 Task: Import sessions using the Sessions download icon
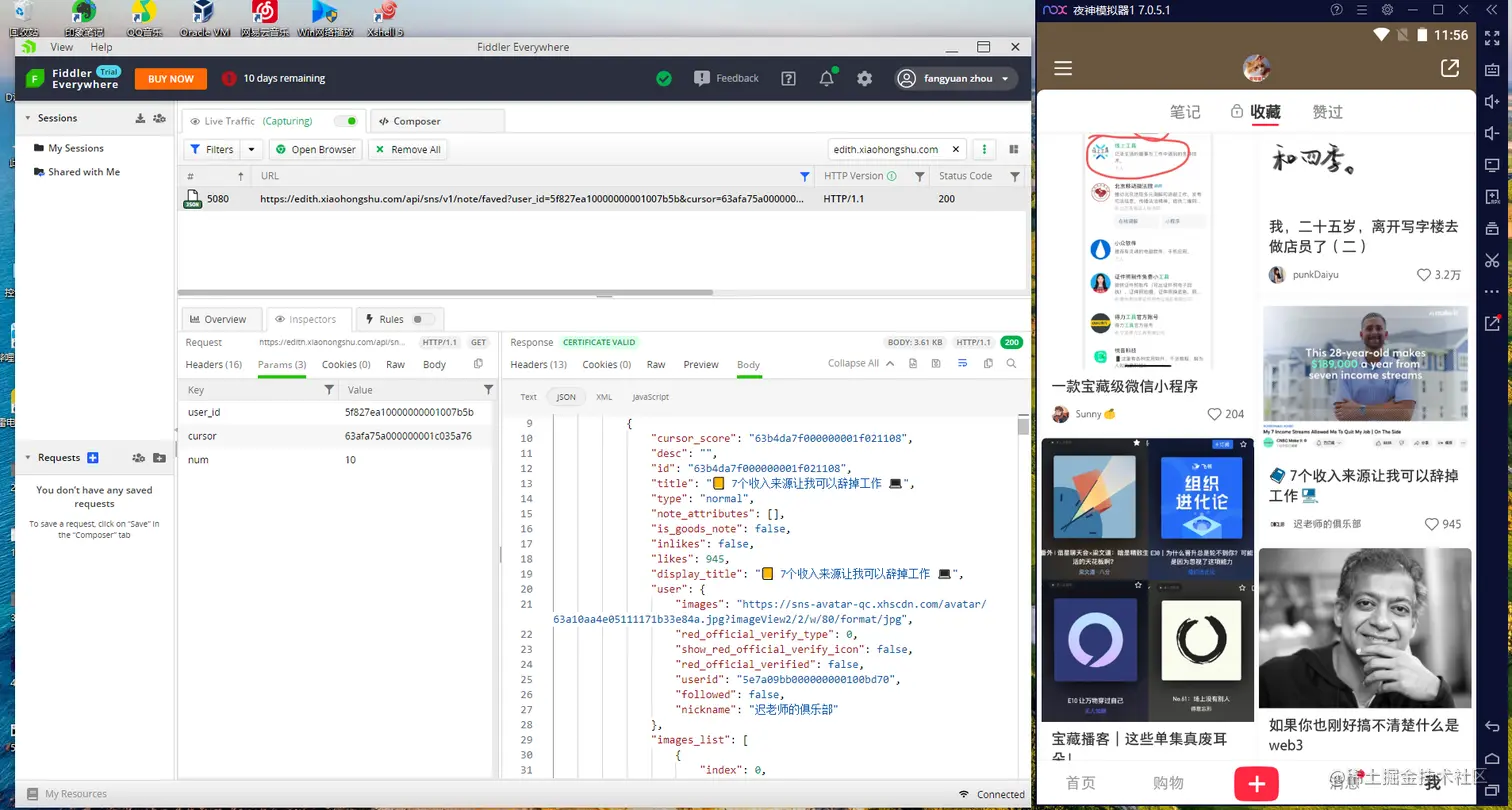(x=140, y=118)
